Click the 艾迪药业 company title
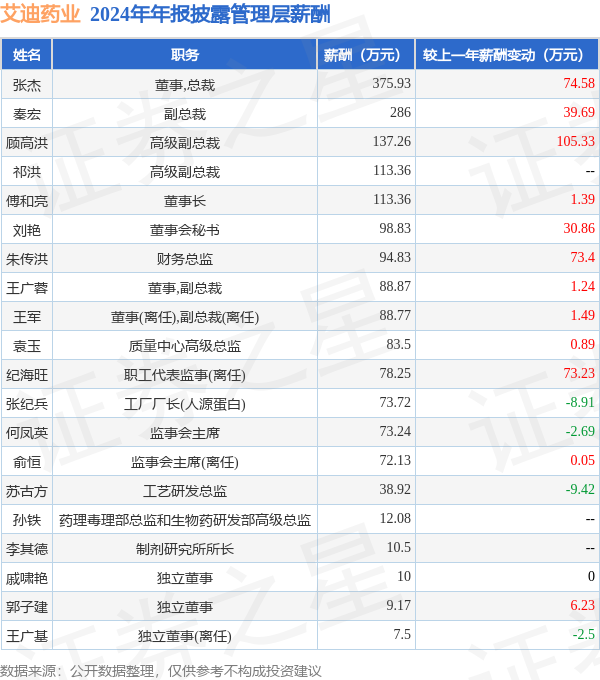Viewport: 600px width, 680px height. tap(40, 14)
